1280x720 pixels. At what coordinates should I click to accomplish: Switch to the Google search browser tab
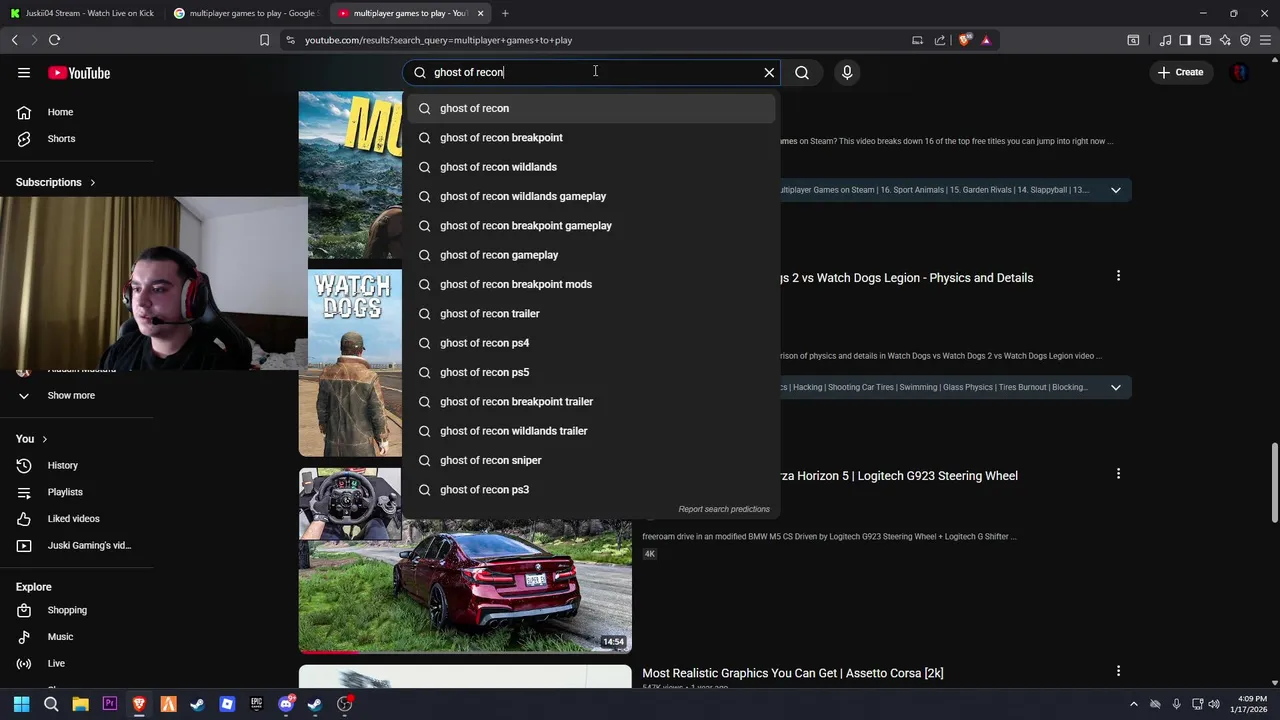coord(245,13)
